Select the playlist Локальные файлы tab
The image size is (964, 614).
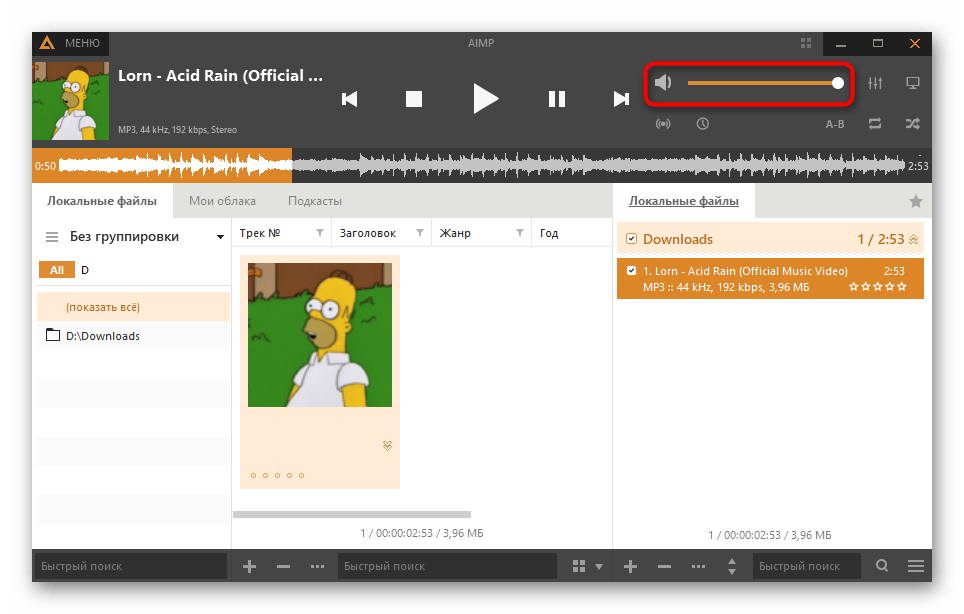(x=684, y=201)
